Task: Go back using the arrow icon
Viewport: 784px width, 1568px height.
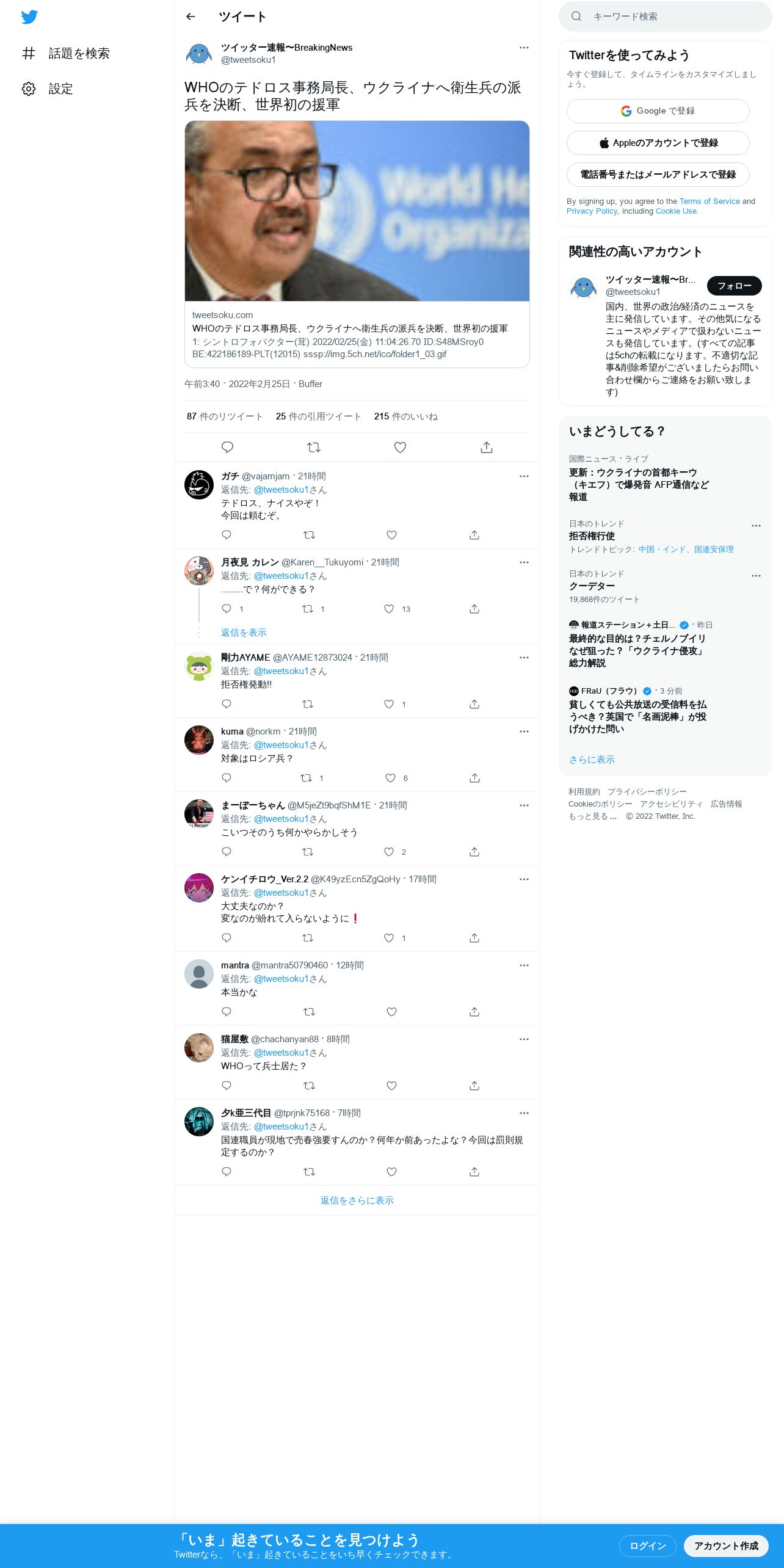Action: click(x=191, y=16)
